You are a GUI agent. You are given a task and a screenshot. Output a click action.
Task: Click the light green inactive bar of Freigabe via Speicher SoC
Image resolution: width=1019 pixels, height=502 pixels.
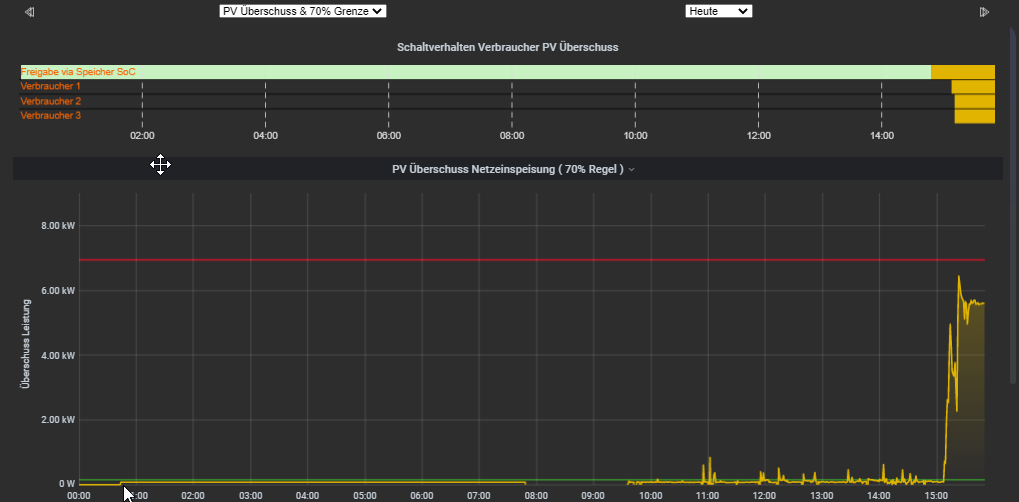[x=476, y=72]
